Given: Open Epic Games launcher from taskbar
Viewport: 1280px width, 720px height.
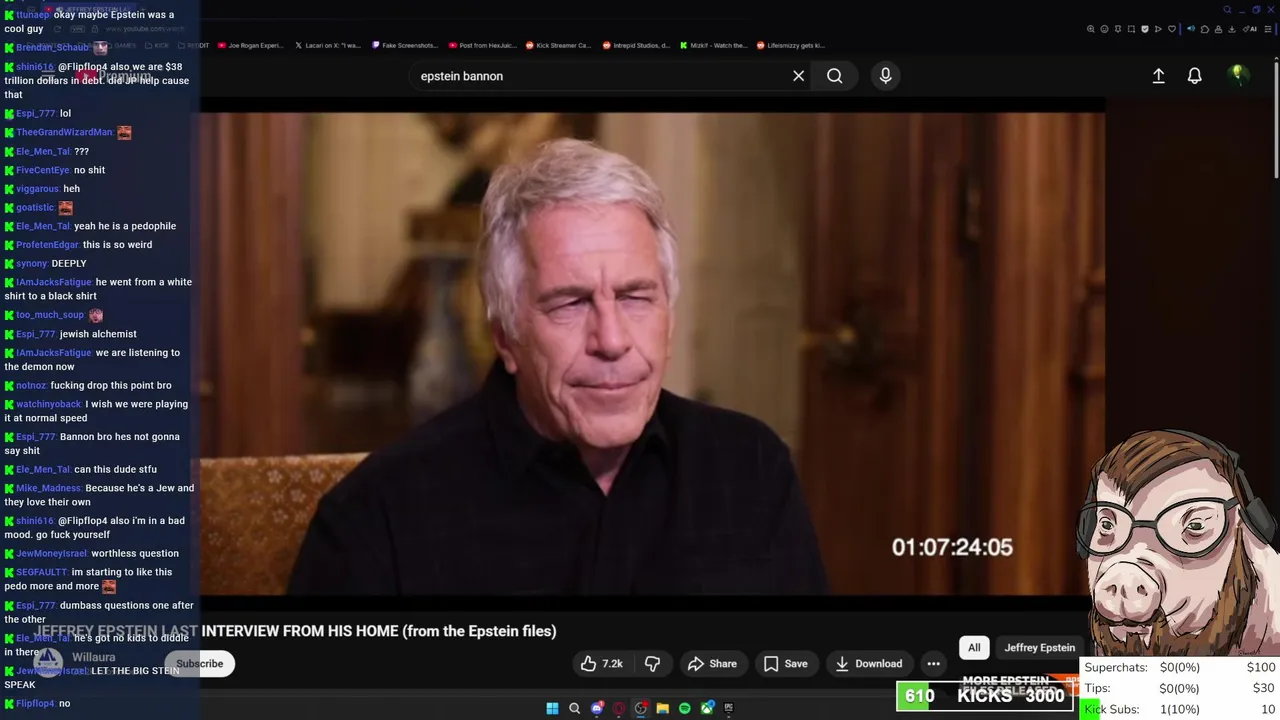Looking at the screenshot, I should click(x=729, y=708).
